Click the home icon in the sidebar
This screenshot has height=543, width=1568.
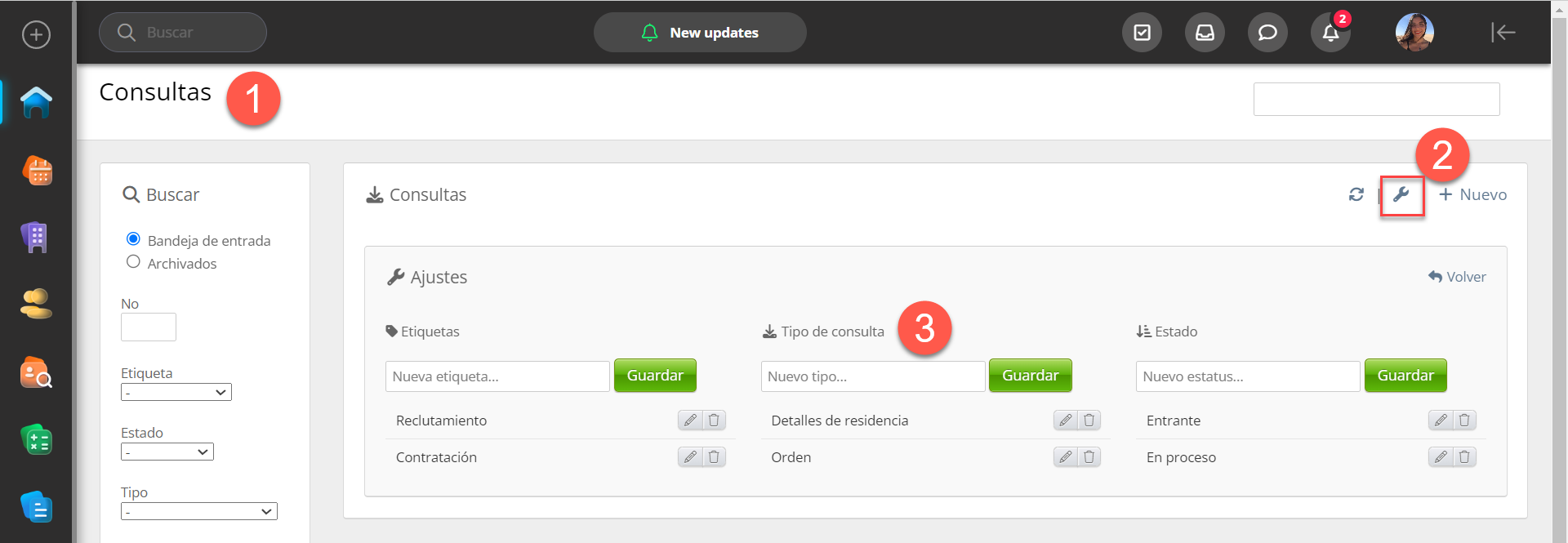click(x=36, y=103)
